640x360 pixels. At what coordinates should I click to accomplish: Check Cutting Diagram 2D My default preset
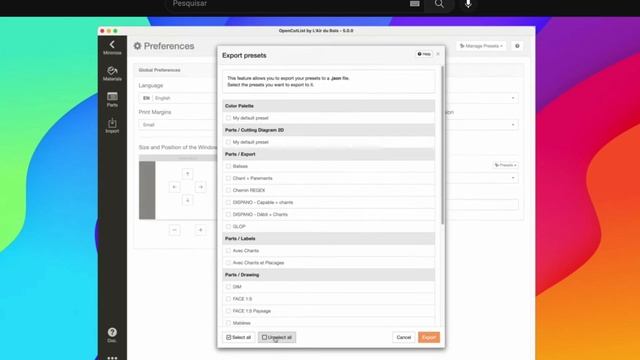[228, 142]
